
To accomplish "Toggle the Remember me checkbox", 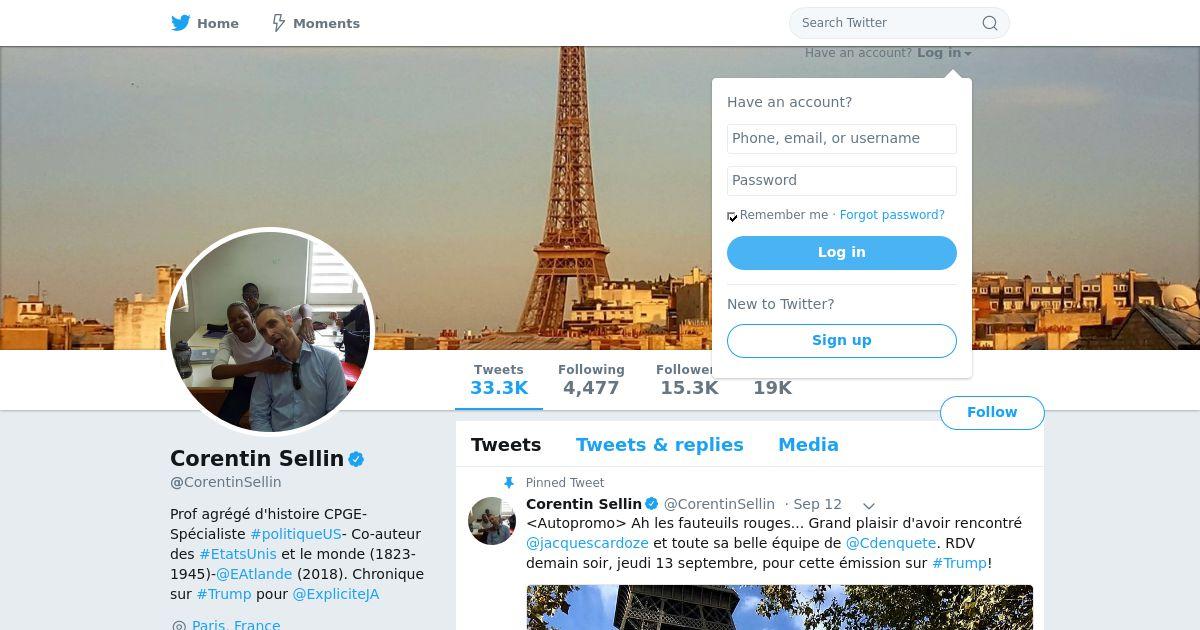I will (x=732, y=216).
